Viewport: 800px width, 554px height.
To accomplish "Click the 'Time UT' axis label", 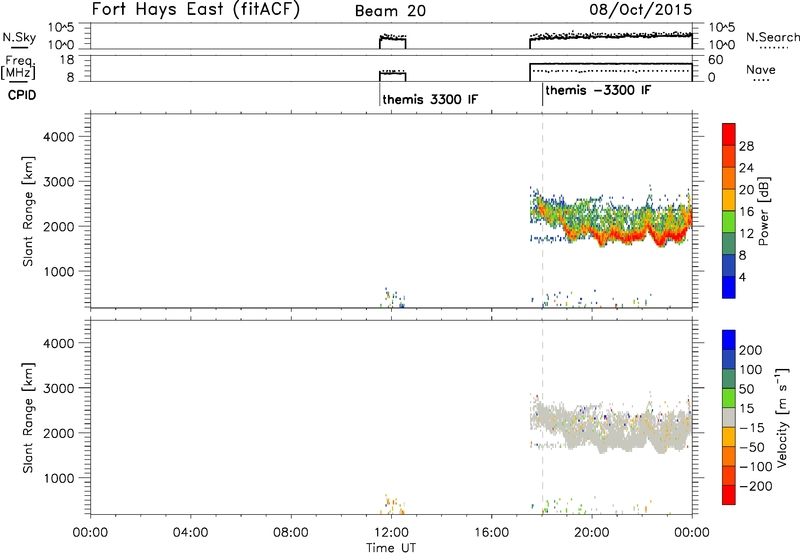I will click(x=391, y=548).
